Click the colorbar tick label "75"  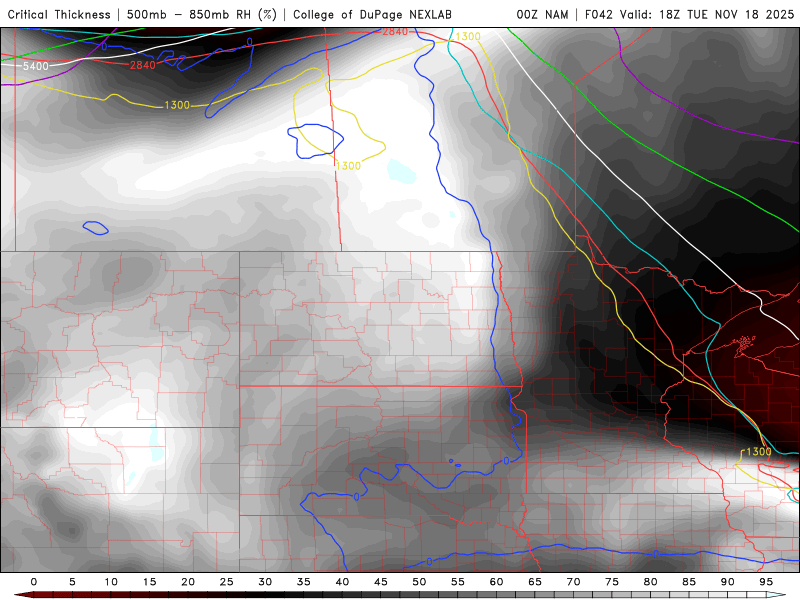612,582
